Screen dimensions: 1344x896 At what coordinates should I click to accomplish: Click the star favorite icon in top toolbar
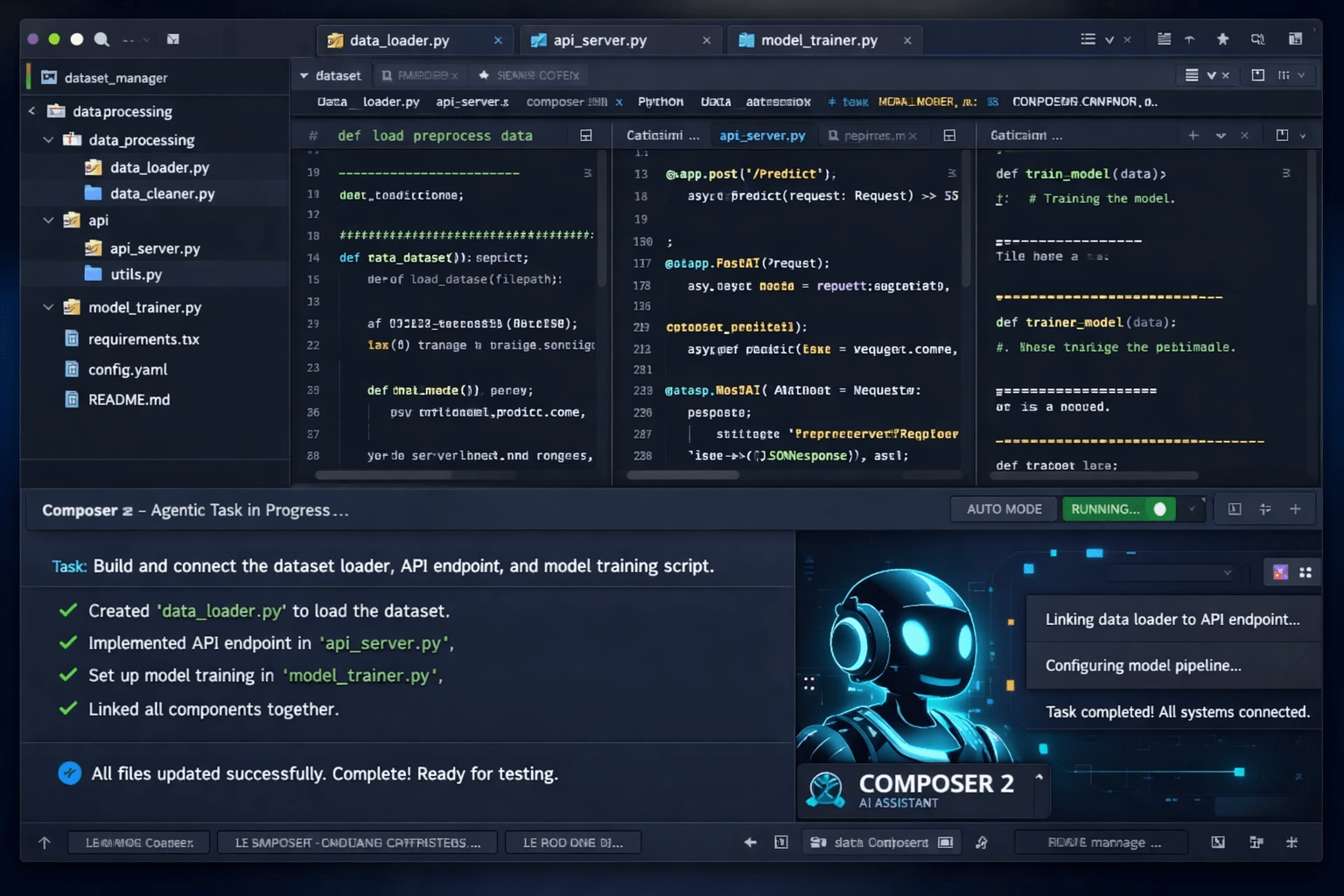[x=1222, y=39]
